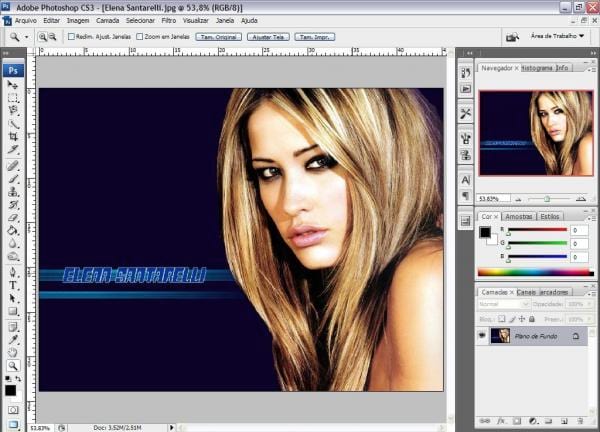The height and width of the screenshot is (432, 600).
Task: Select the Notes tool
Action: point(13,327)
